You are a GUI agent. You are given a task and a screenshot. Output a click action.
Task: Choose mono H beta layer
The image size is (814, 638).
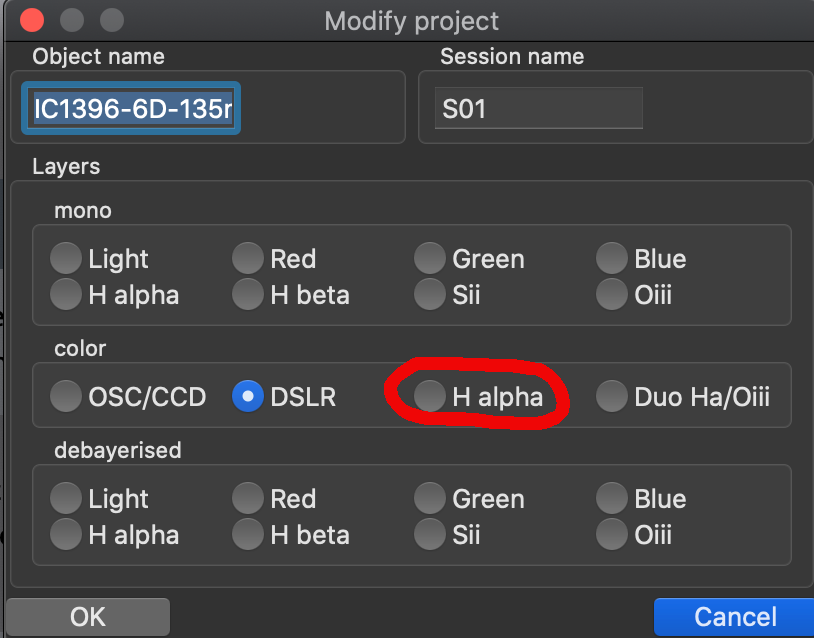248,294
